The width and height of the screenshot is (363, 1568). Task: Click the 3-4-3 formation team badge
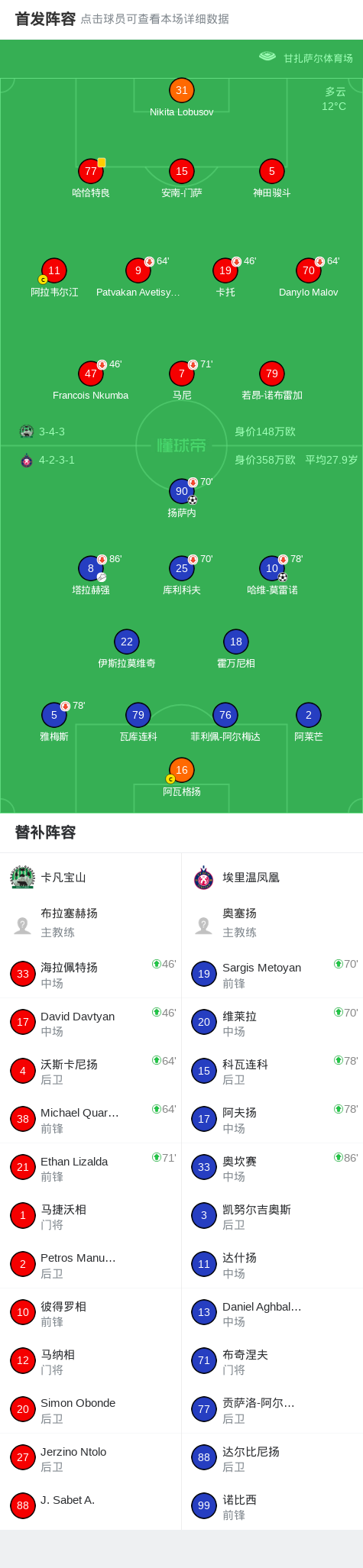tap(27, 432)
